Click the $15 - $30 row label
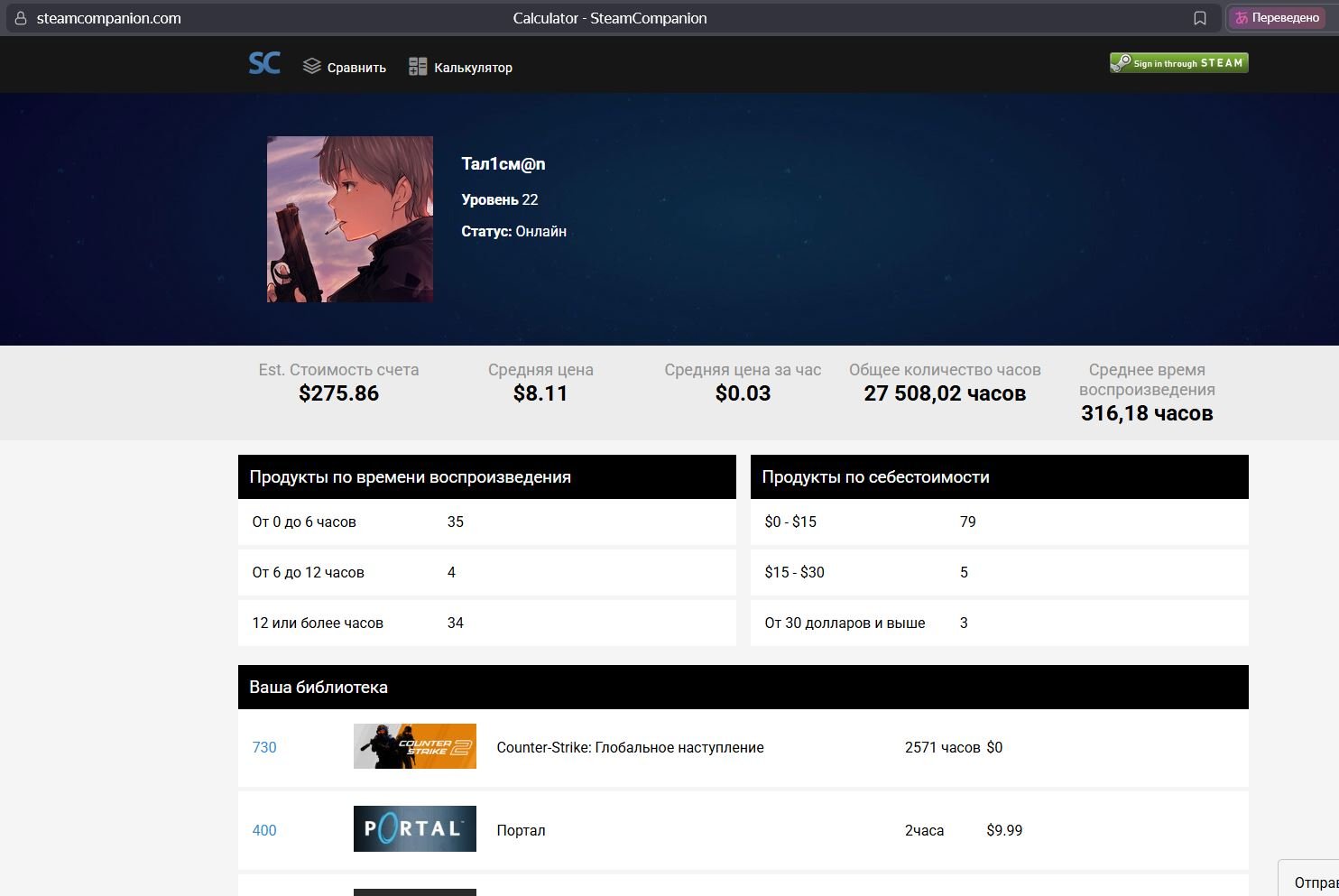This screenshot has width=1339, height=896. point(794,572)
